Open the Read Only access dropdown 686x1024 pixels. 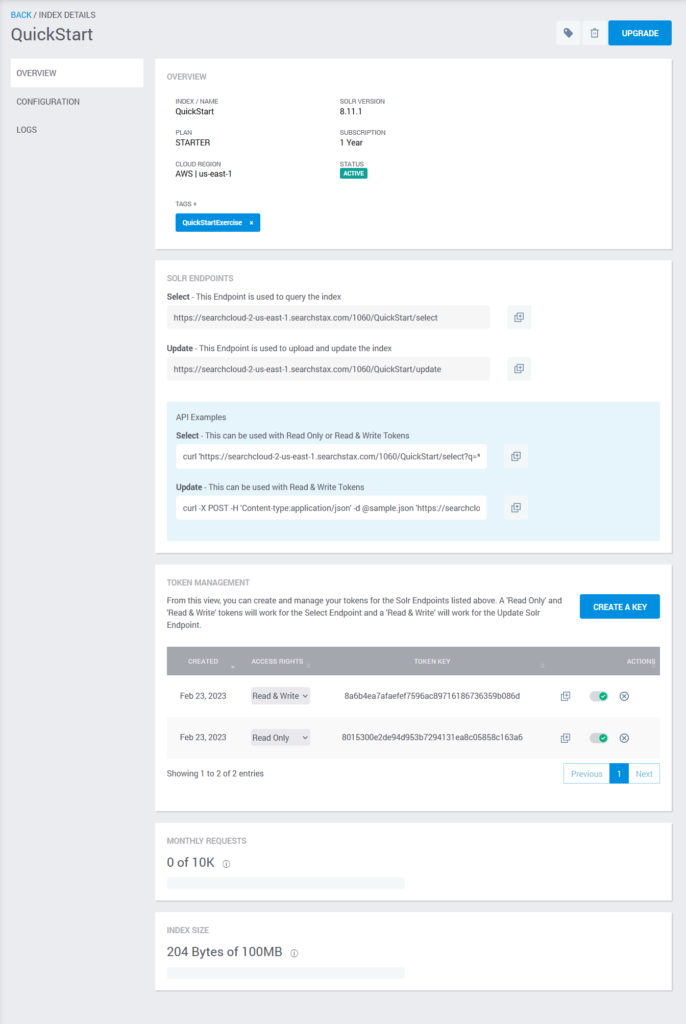[x=280, y=738]
